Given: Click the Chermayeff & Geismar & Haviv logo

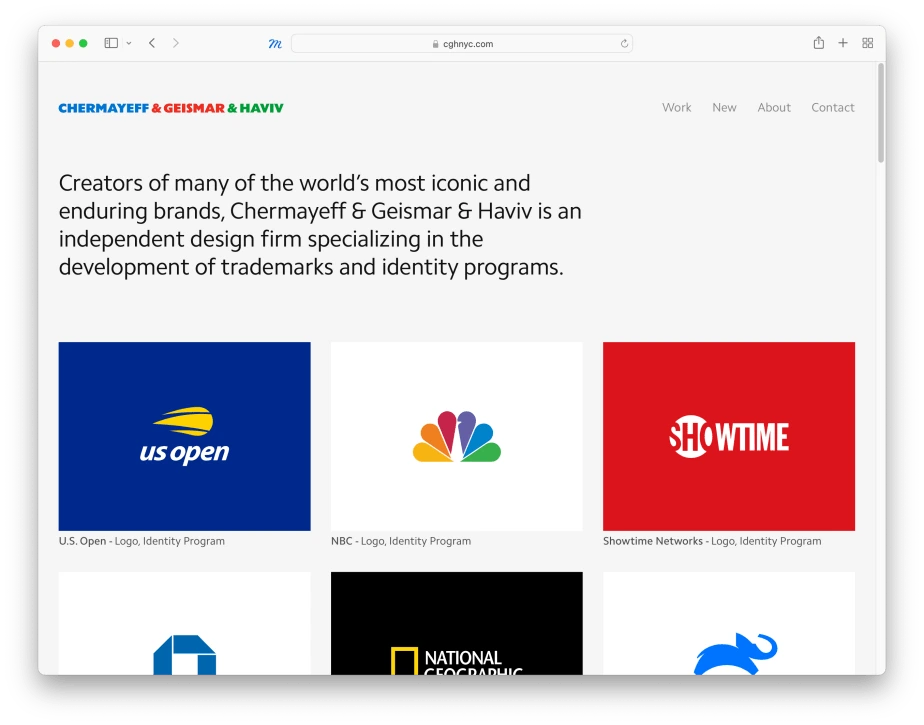Looking at the screenshot, I should coord(171,108).
